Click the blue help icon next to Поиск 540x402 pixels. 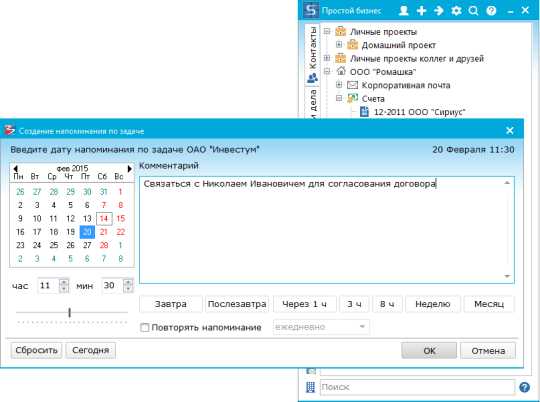point(525,387)
